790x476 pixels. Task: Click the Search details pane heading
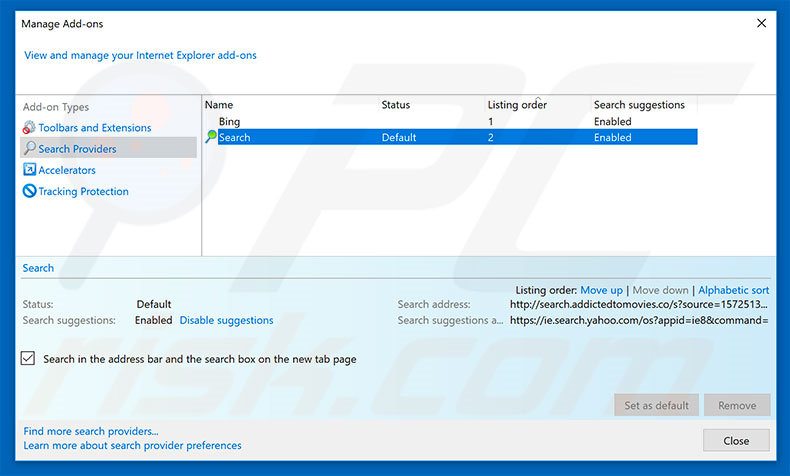38,268
